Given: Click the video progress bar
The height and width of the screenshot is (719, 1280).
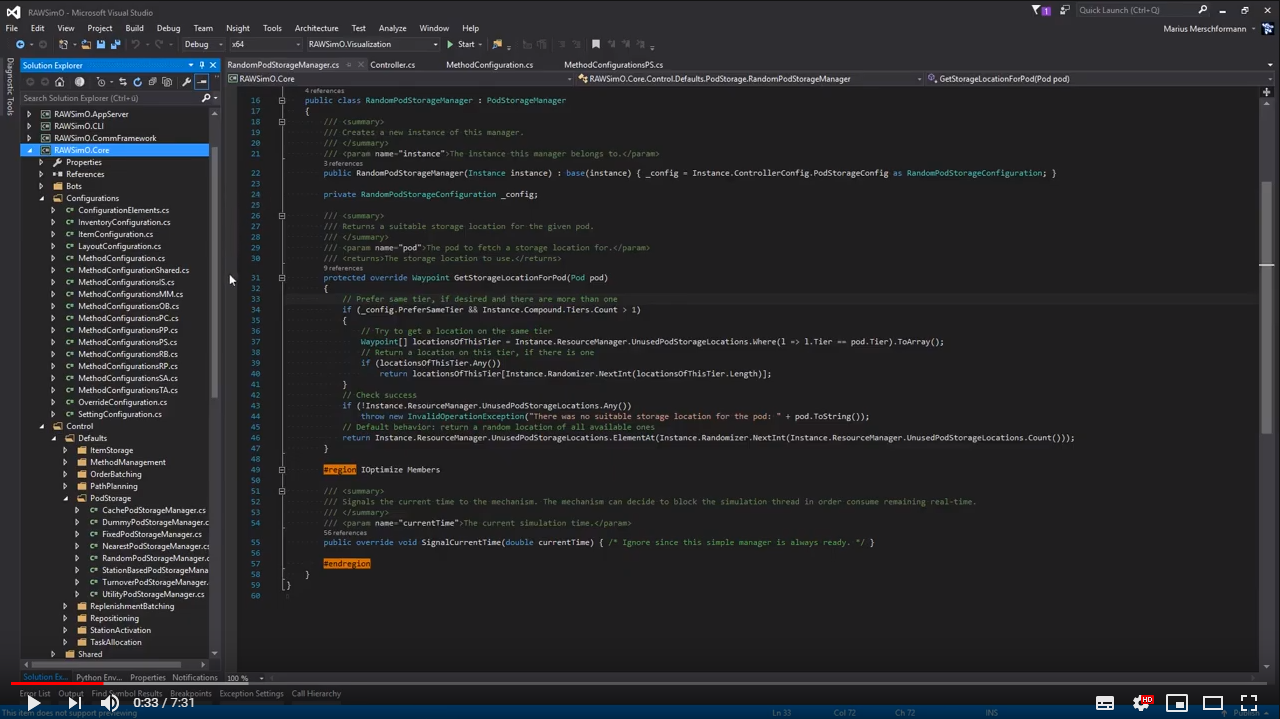Looking at the screenshot, I should (640, 685).
